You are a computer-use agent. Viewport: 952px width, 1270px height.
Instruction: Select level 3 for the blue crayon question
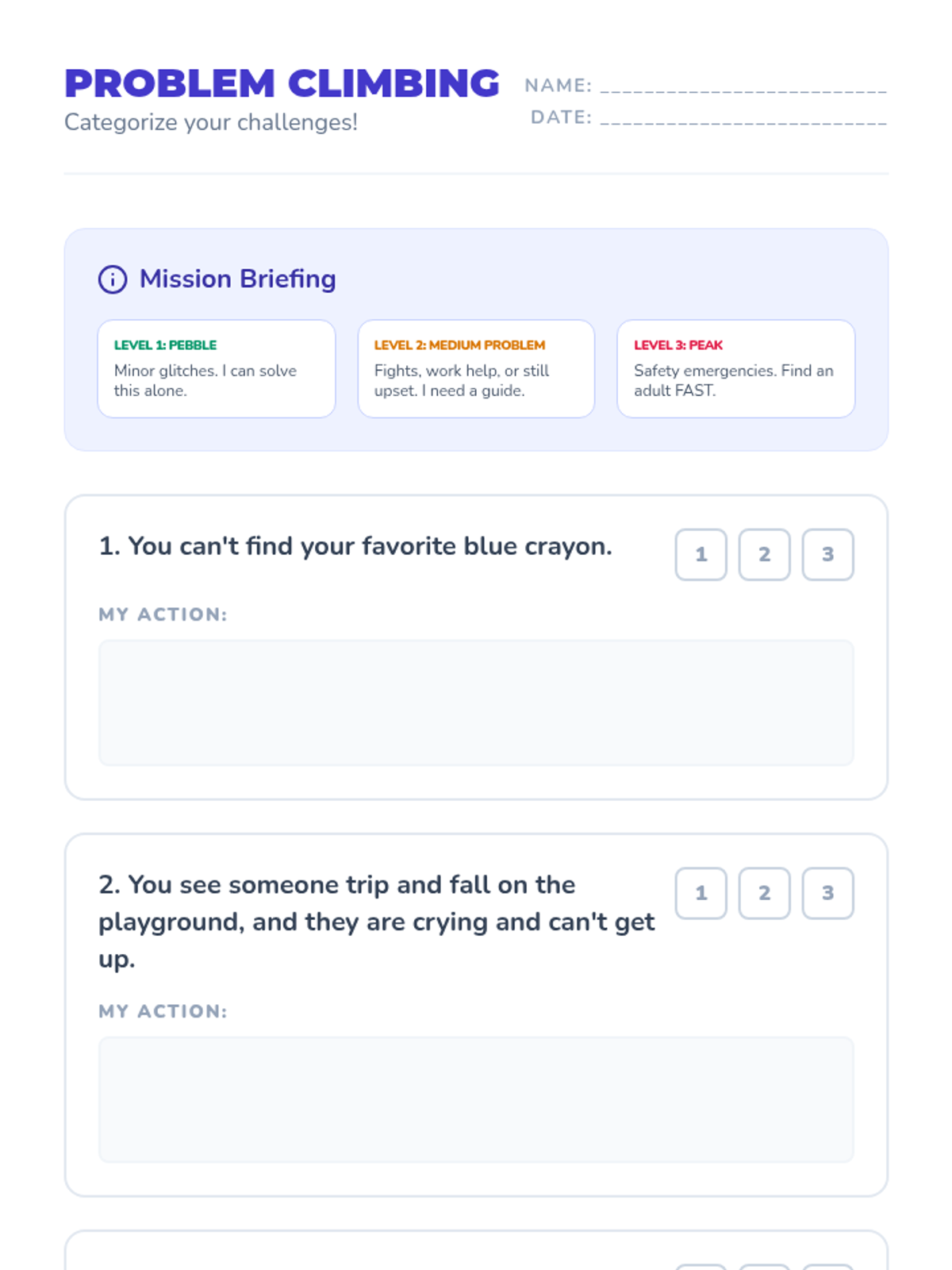click(828, 555)
